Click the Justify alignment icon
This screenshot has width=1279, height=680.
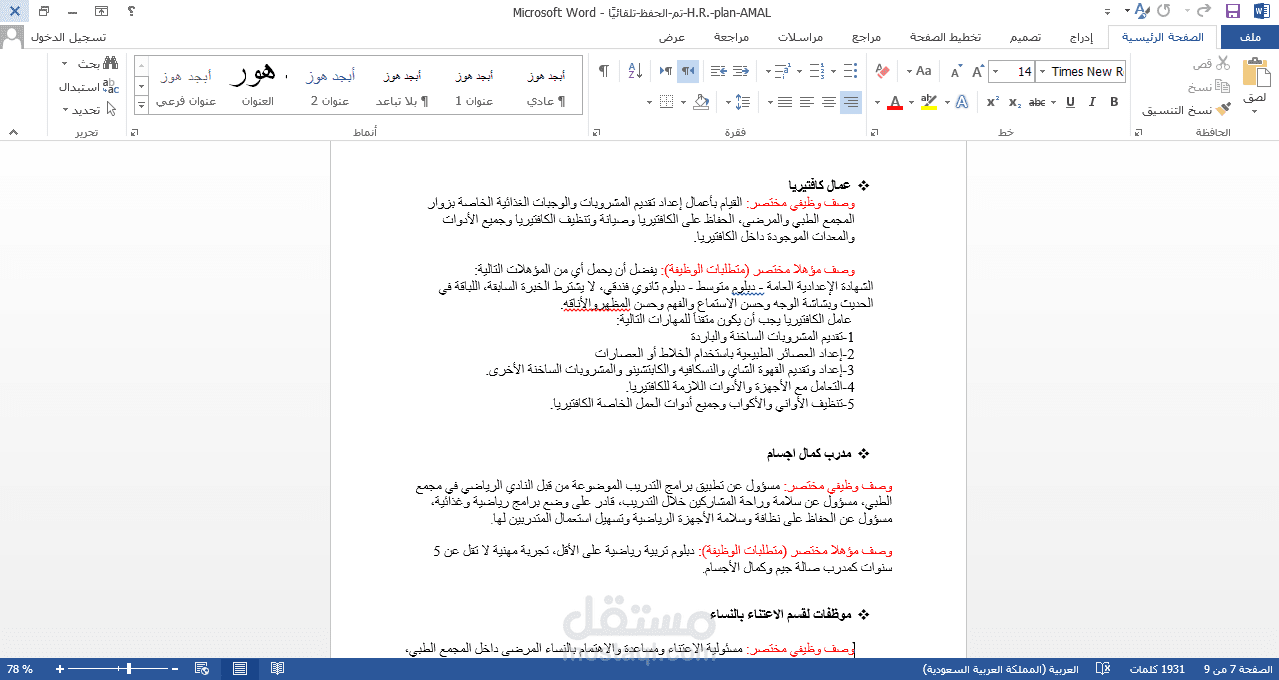pyautogui.click(x=783, y=102)
